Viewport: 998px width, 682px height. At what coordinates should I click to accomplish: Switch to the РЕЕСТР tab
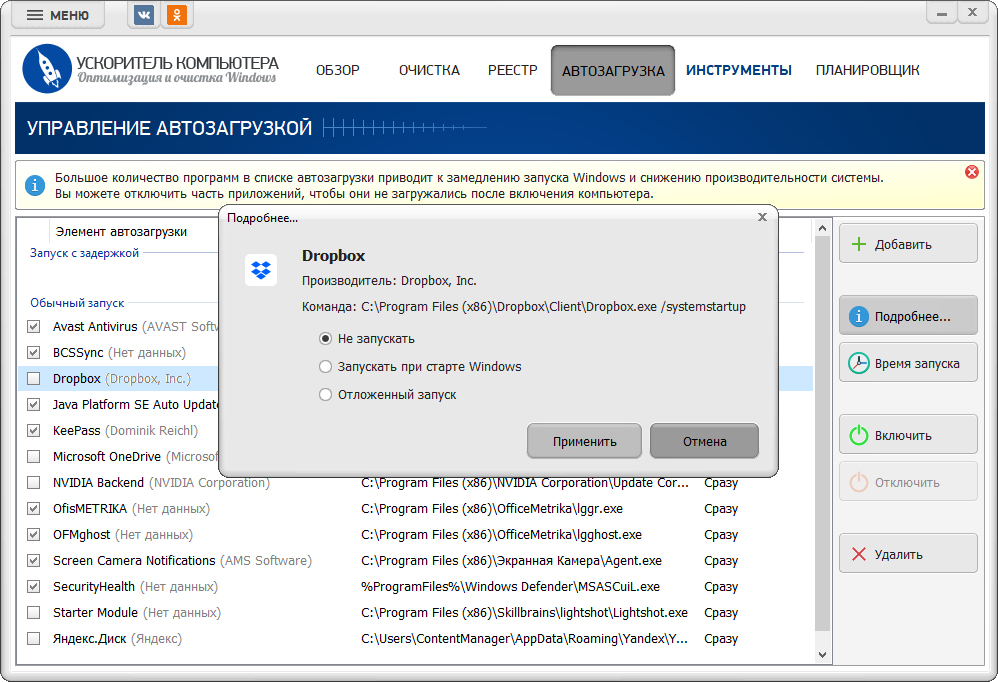pos(512,70)
